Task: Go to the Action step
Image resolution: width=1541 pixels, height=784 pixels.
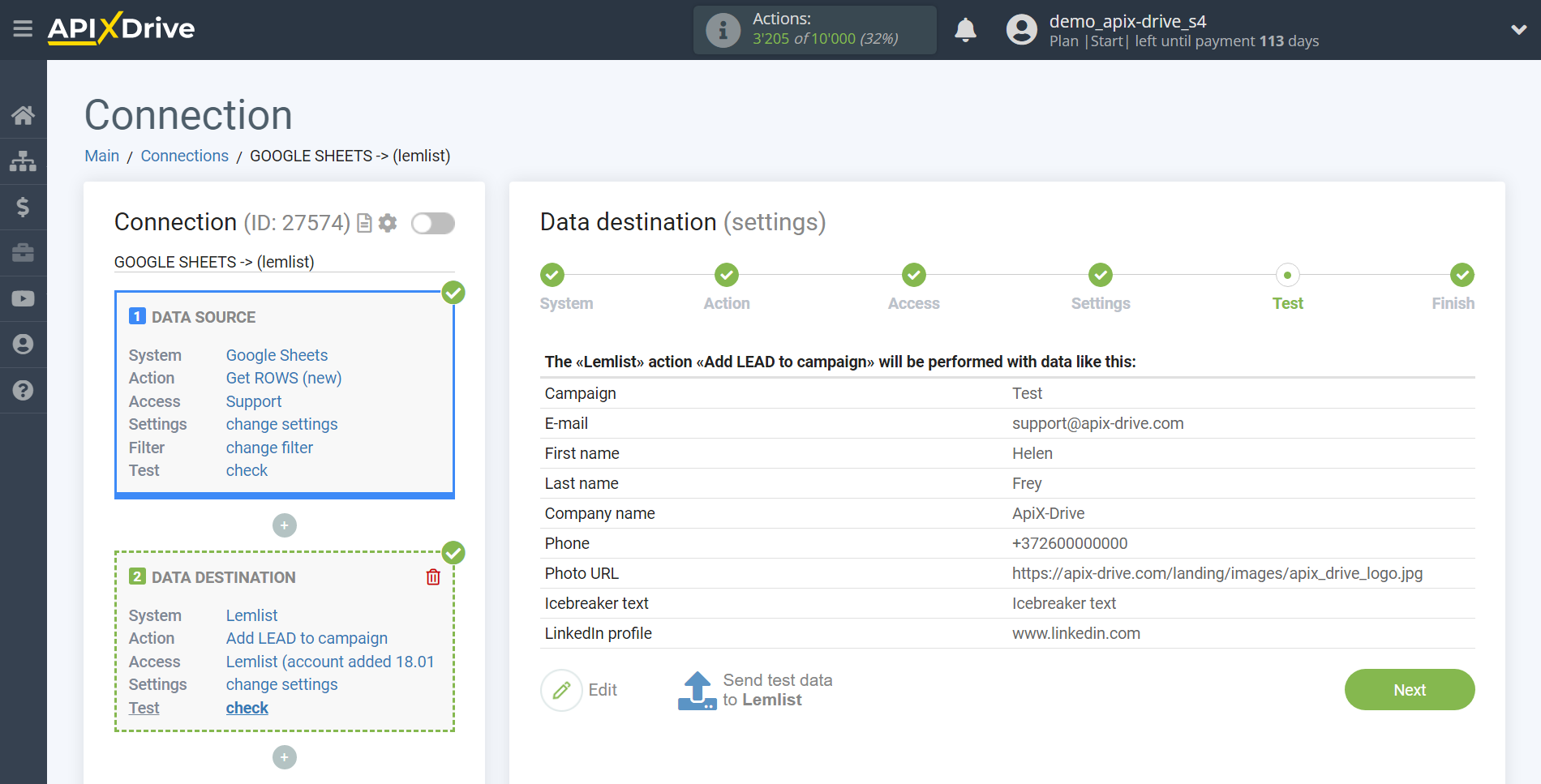Action: point(727,275)
